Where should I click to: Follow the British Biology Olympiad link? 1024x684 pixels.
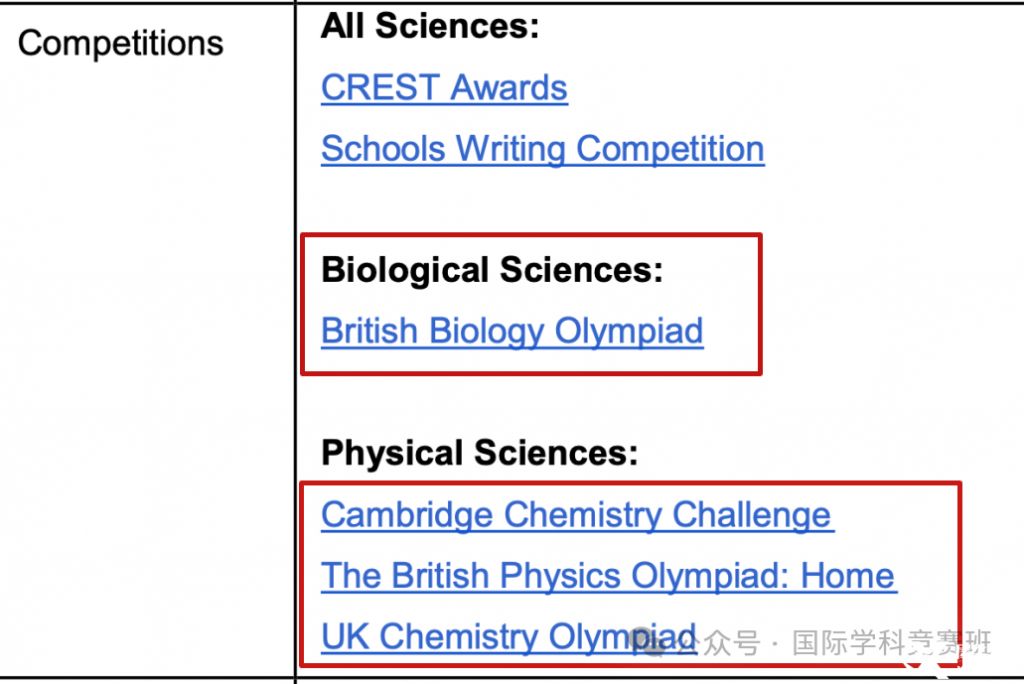click(x=512, y=331)
